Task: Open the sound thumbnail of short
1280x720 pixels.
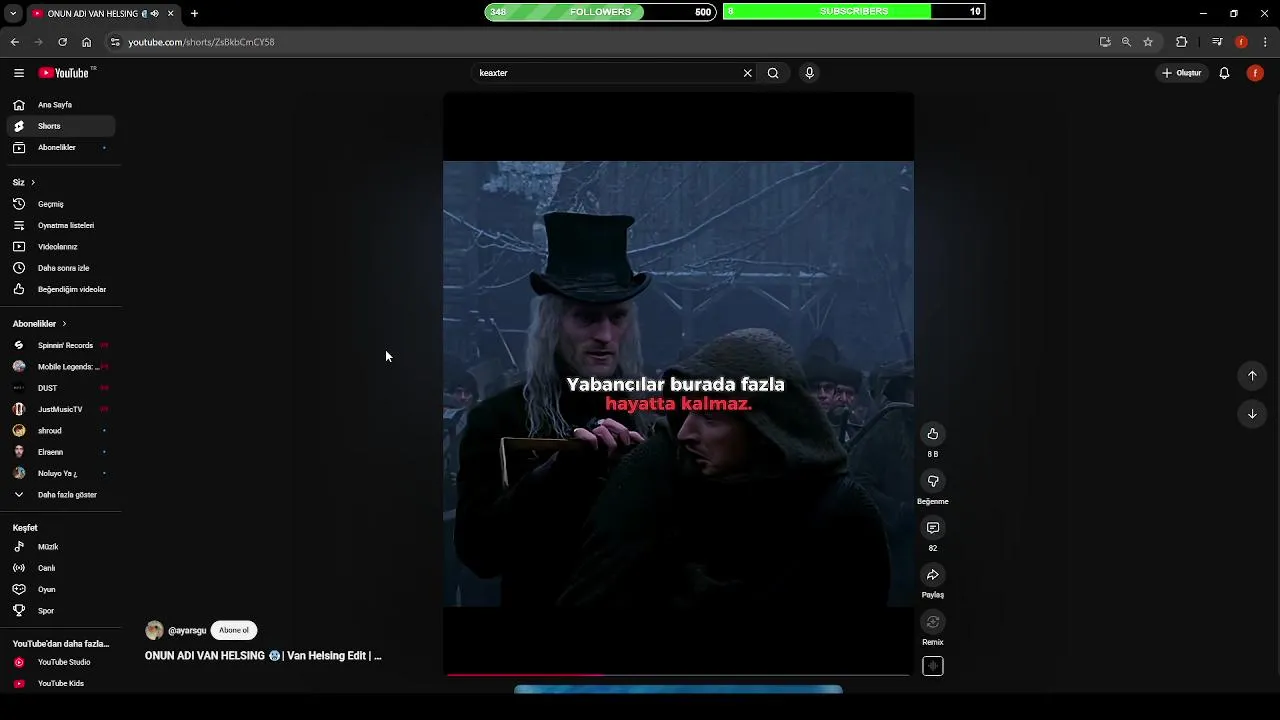Action: pyautogui.click(x=933, y=666)
